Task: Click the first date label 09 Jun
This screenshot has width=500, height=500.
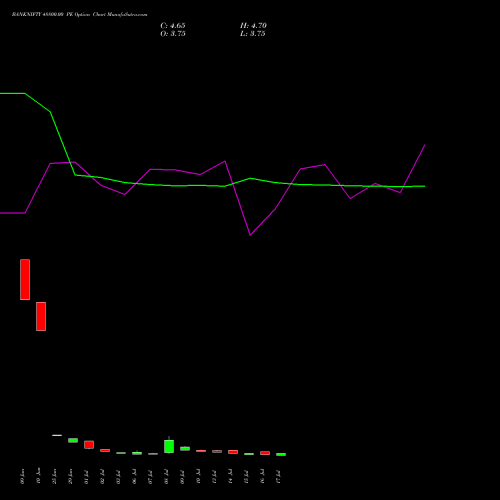Action: (x=22, y=476)
